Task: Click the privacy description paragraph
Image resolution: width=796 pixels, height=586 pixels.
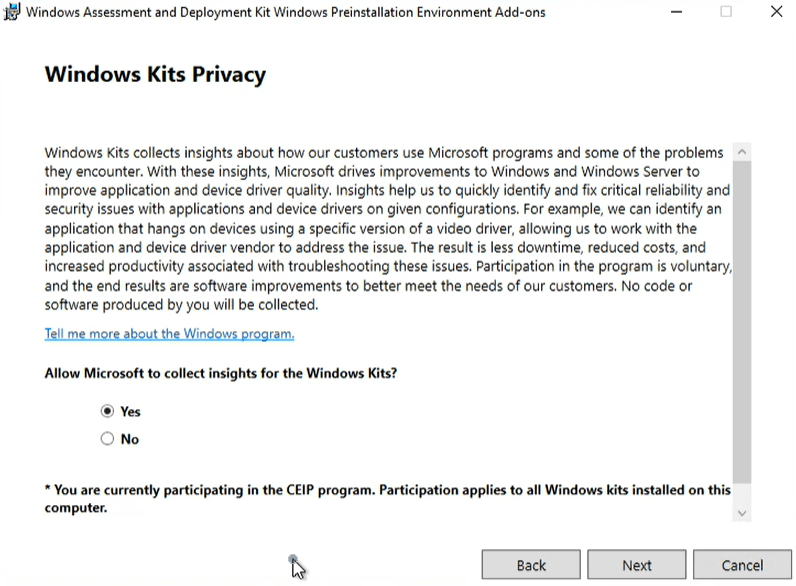Action: click(385, 228)
